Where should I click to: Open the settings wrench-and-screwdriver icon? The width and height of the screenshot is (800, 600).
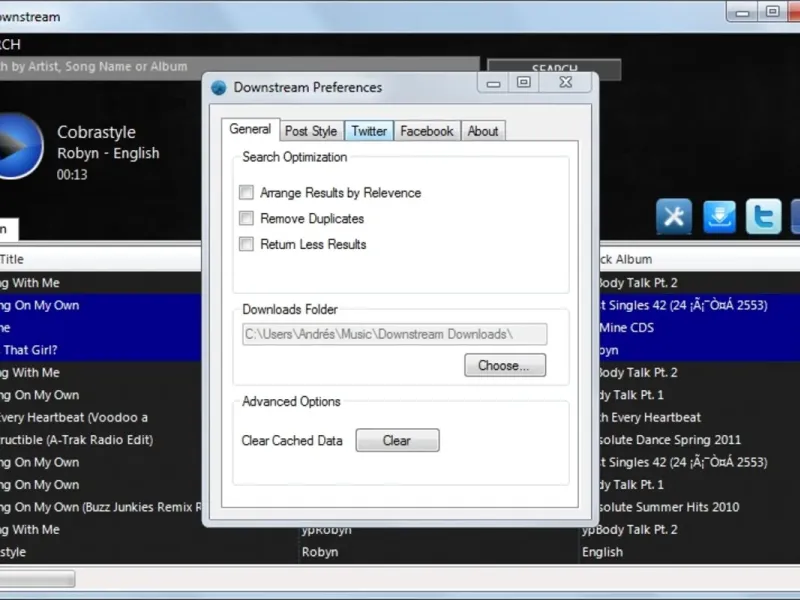[x=674, y=216]
